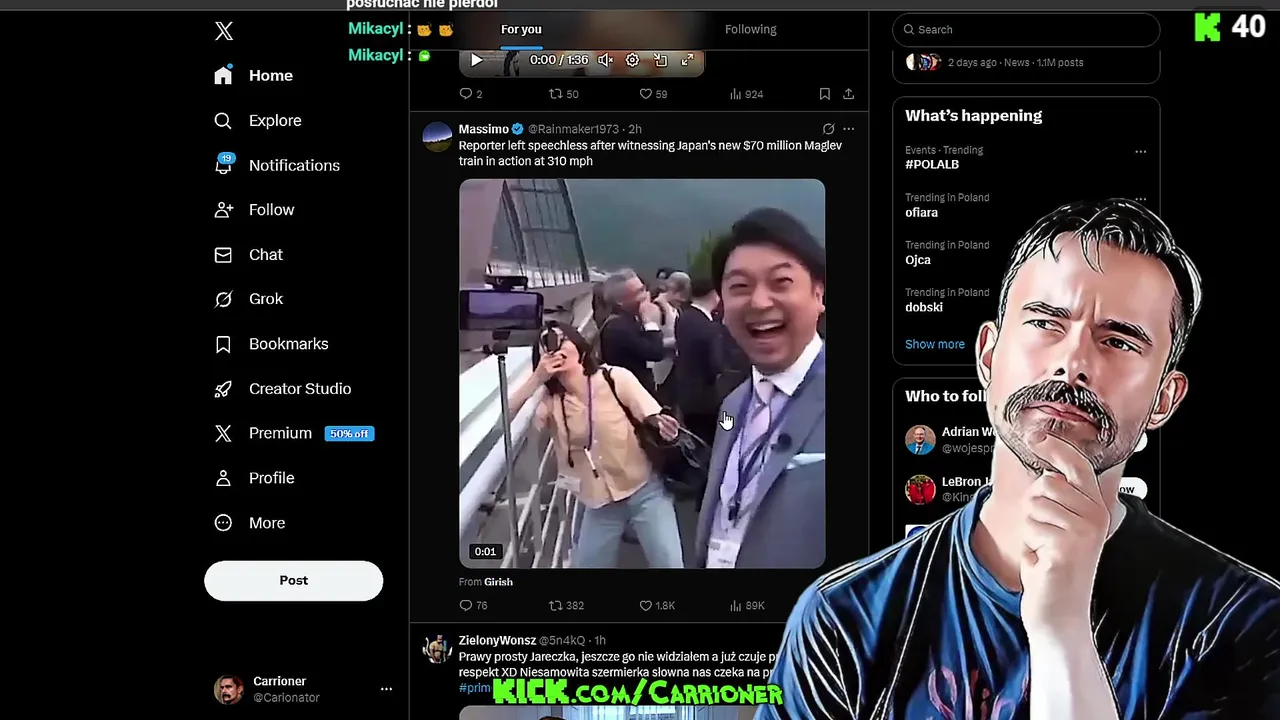Switch to the Following tab

pyautogui.click(x=750, y=30)
